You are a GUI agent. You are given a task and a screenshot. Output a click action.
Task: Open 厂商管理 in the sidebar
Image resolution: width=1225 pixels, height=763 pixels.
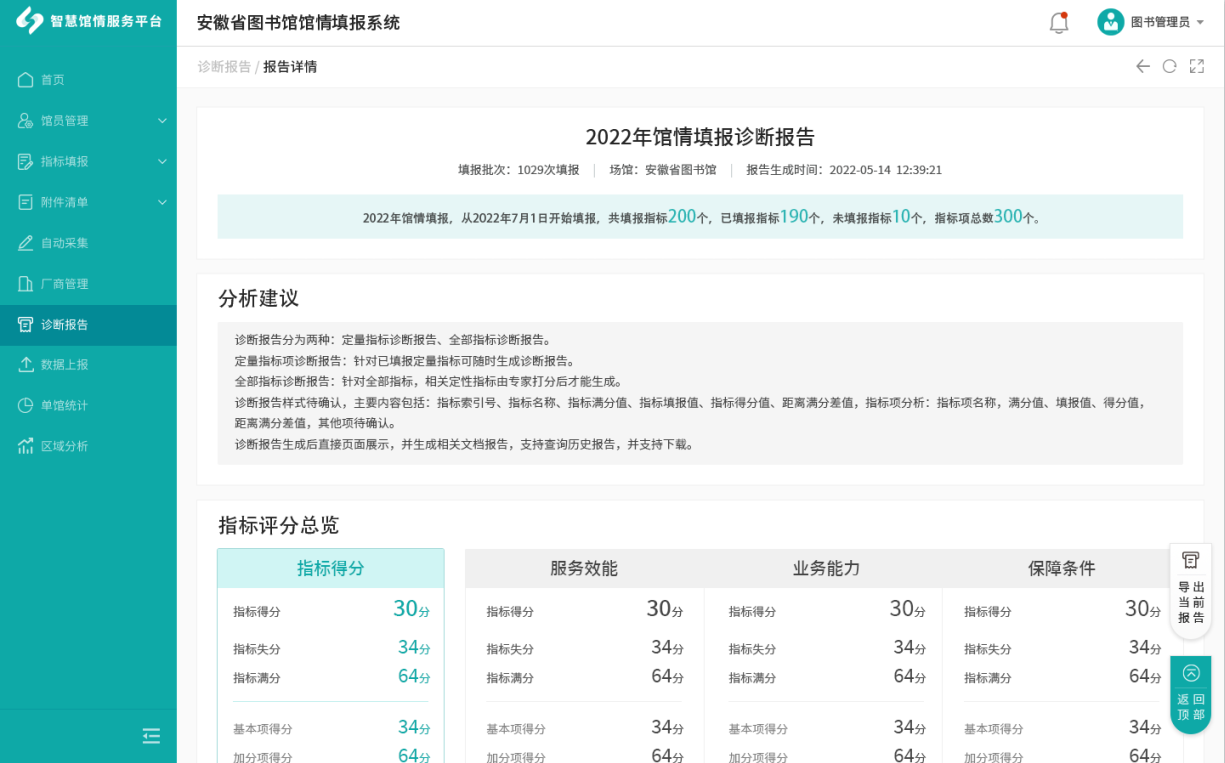coord(65,284)
